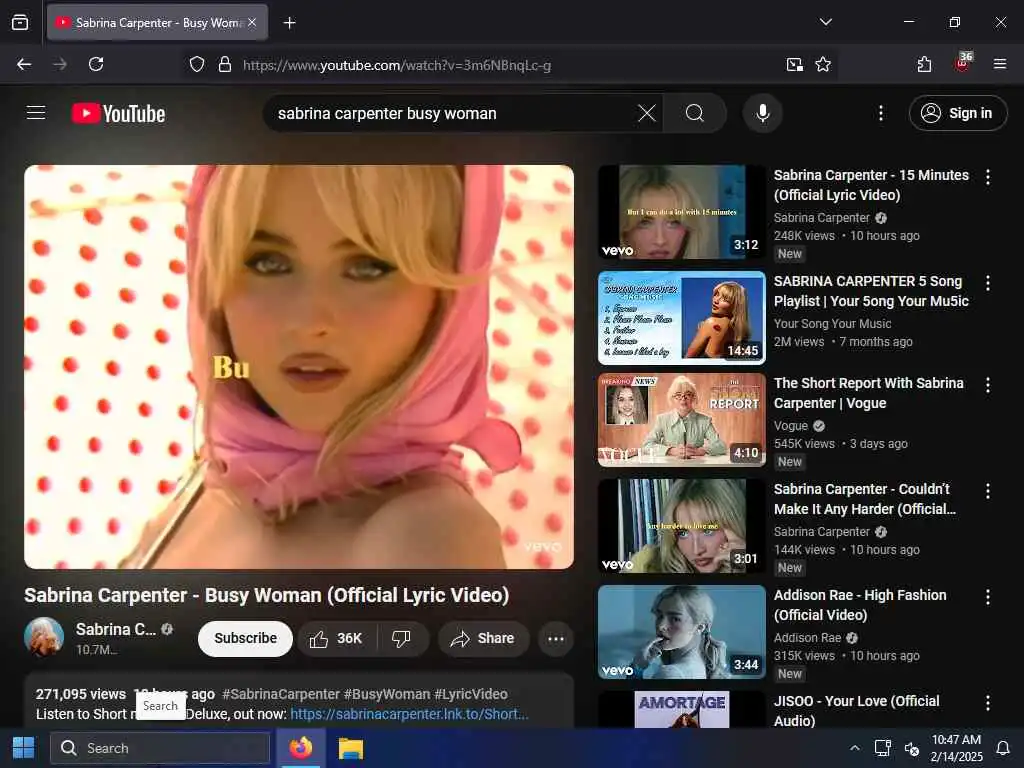Open options for Addison Rae High Fashion
Screen dimensions: 1024x768
tap(987, 596)
